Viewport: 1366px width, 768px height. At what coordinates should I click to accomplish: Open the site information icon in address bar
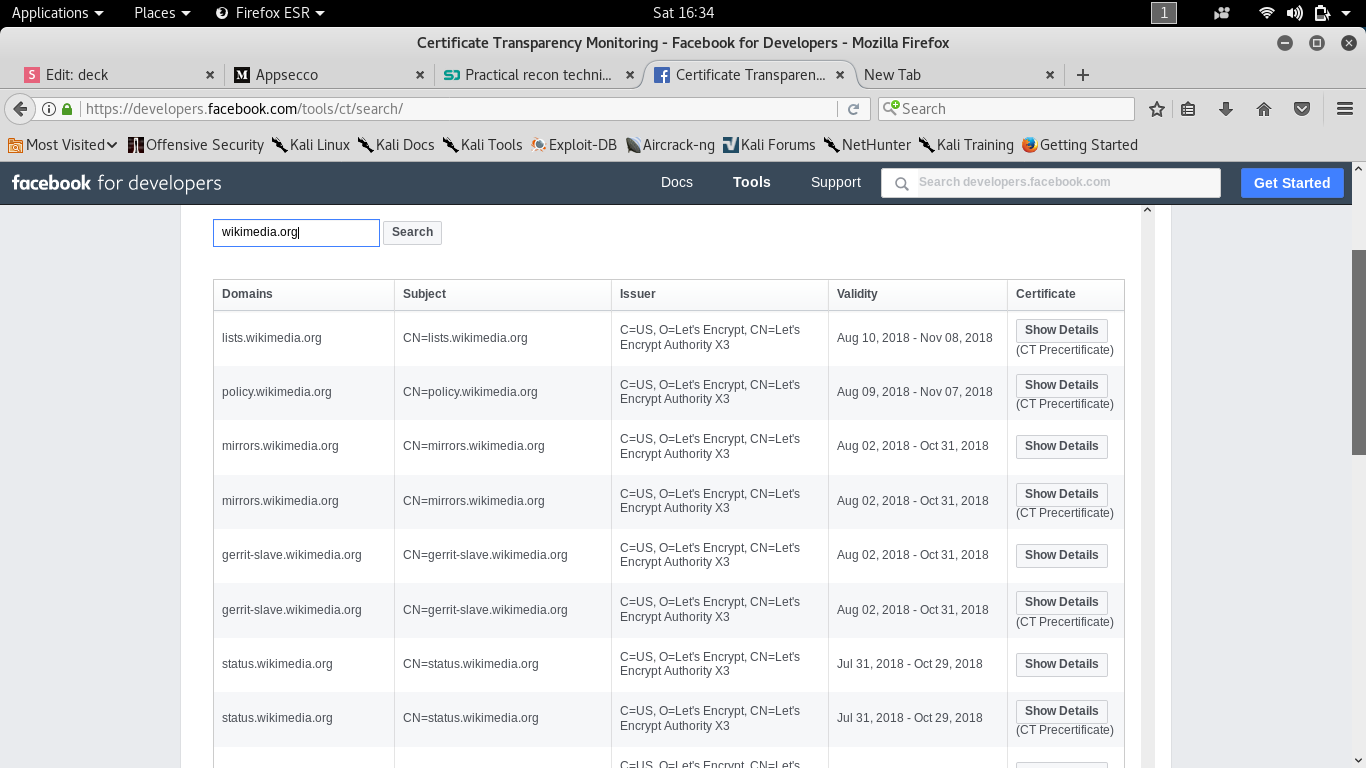[x=48, y=109]
